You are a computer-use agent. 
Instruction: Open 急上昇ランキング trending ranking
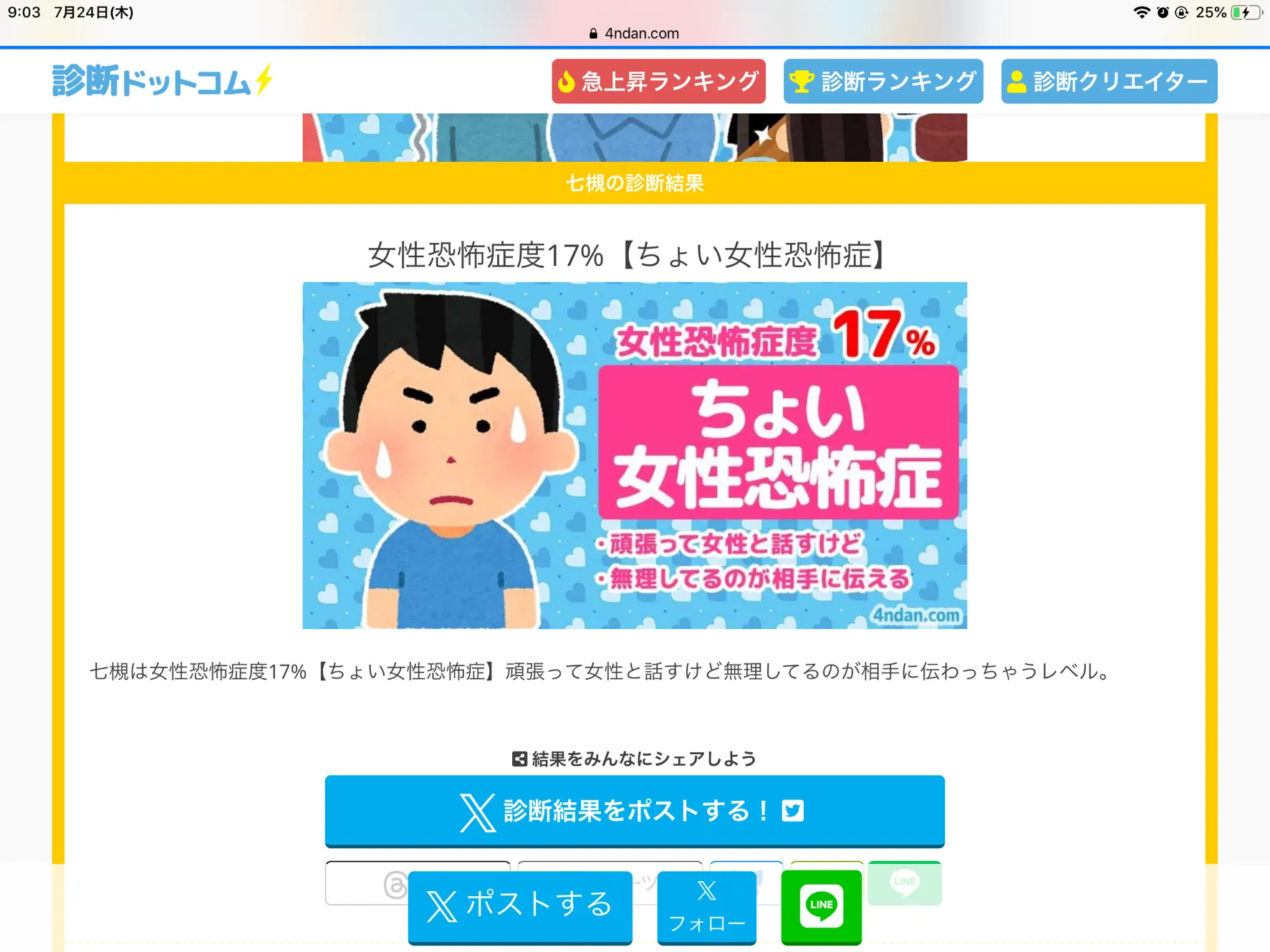[x=658, y=82]
